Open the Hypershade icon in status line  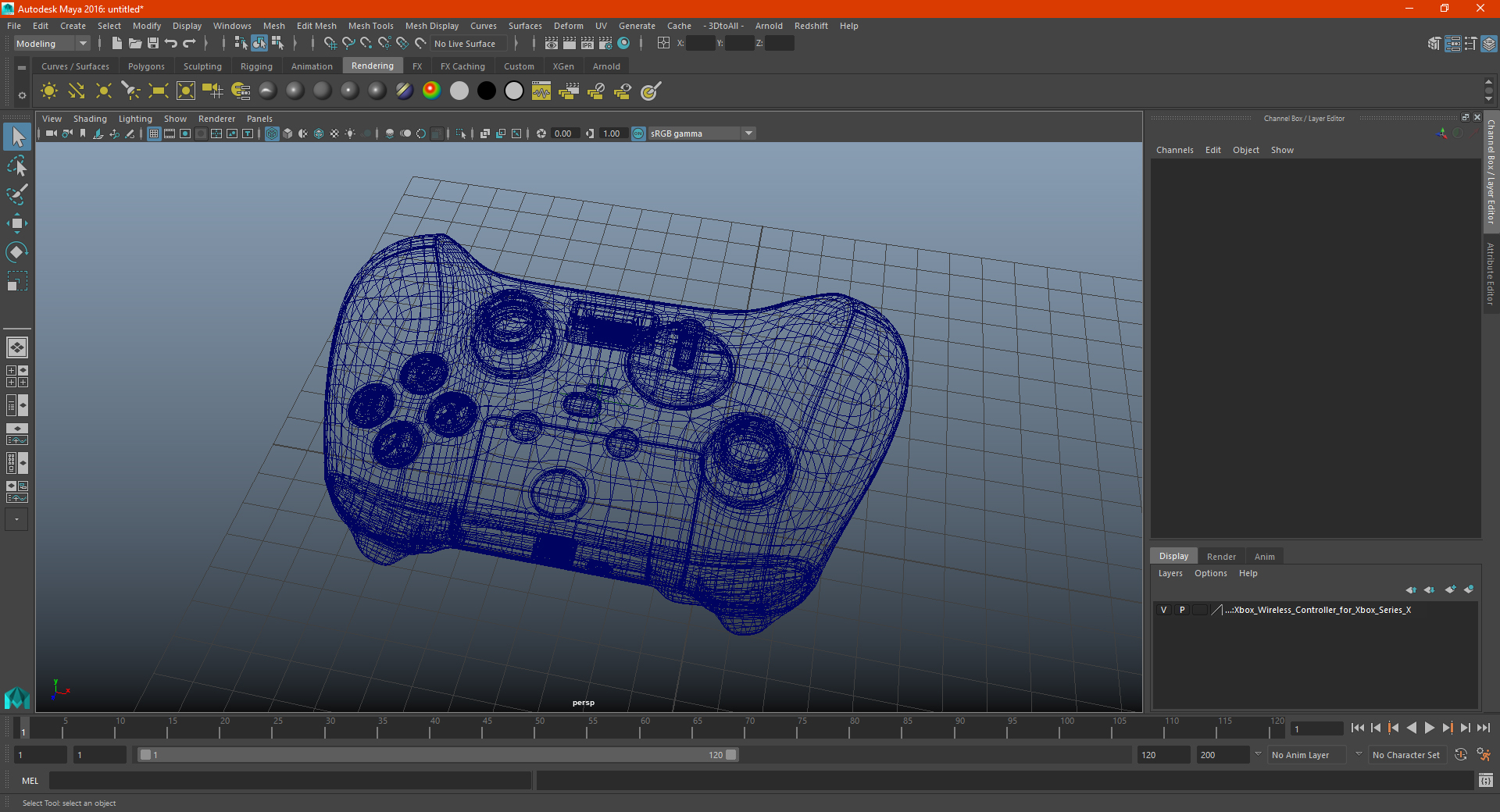(623, 44)
